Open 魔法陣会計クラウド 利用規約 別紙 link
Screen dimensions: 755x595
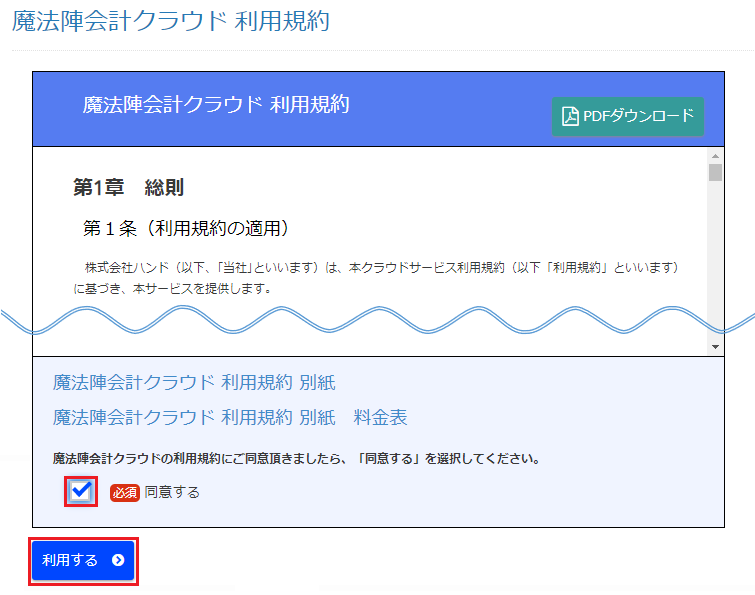click(194, 383)
